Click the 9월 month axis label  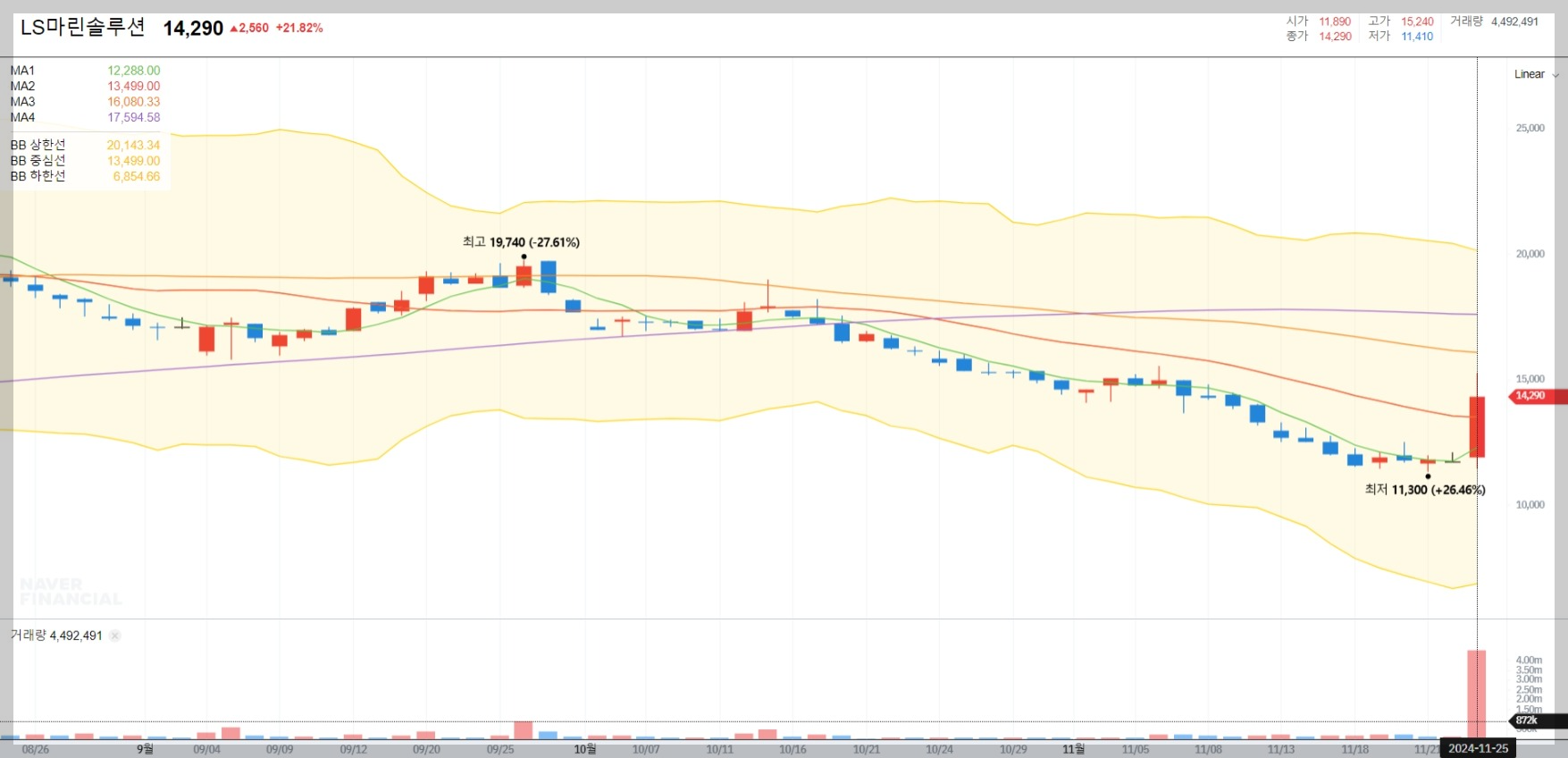pyautogui.click(x=145, y=749)
